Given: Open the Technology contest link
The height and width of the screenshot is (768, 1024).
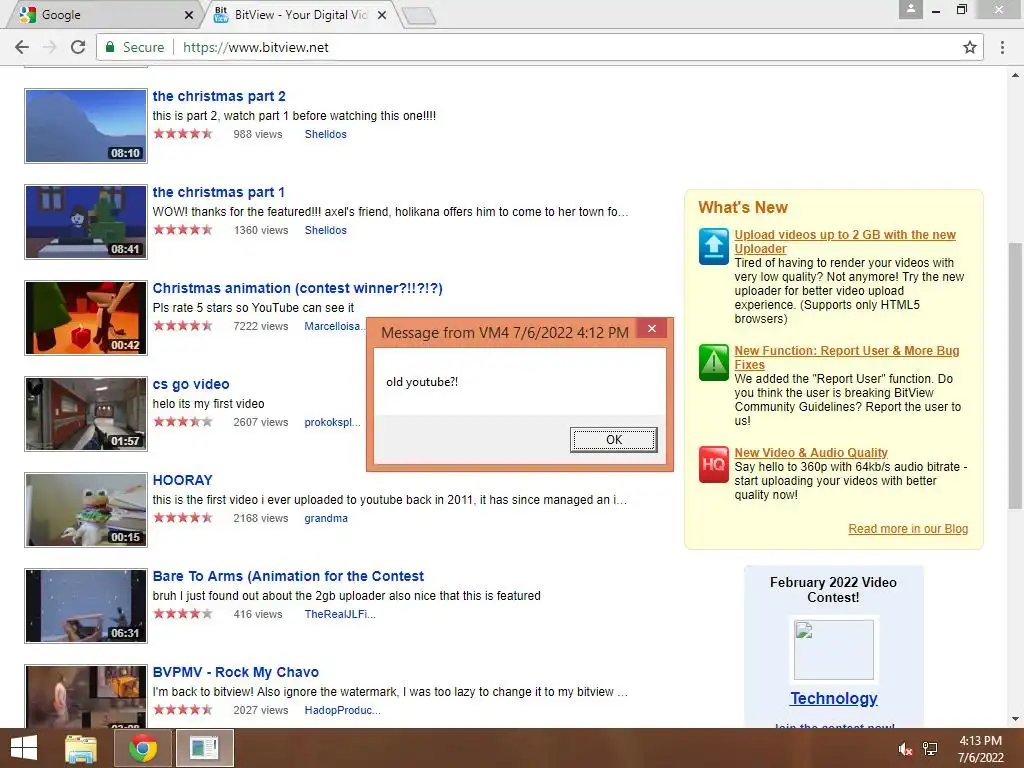Looking at the screenshot, I should (833, 698).
